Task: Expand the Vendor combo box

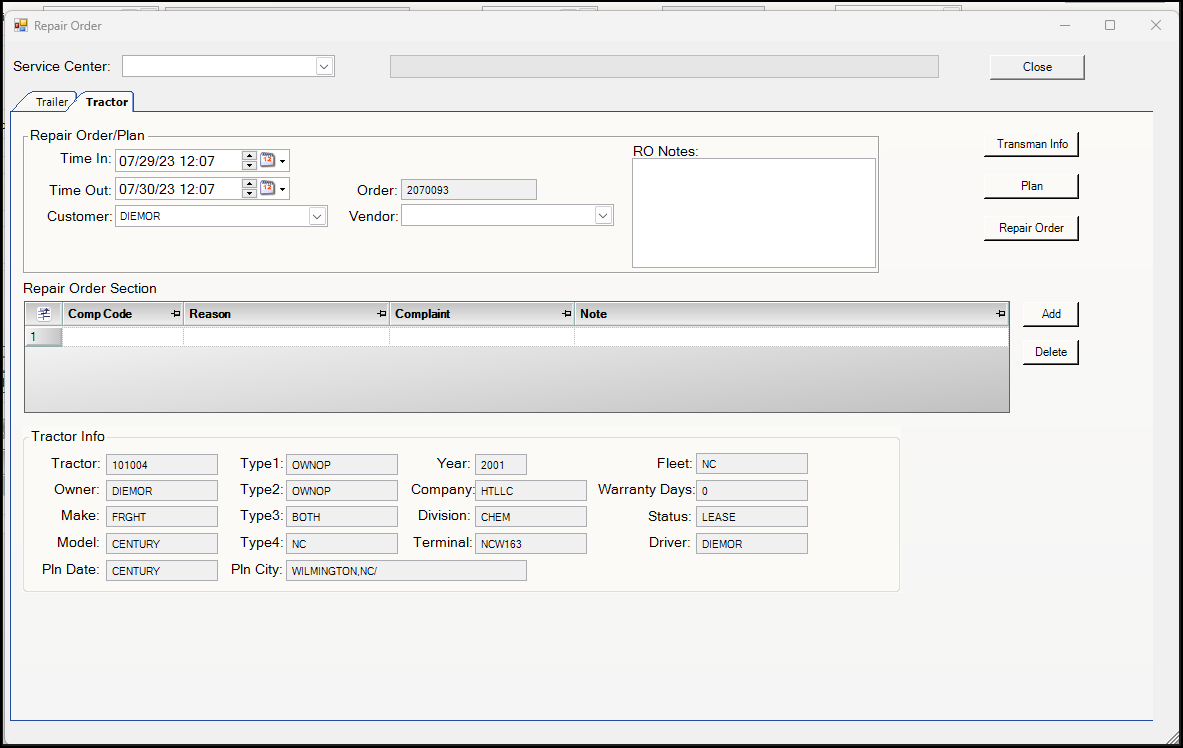Action: coord(603,216)
